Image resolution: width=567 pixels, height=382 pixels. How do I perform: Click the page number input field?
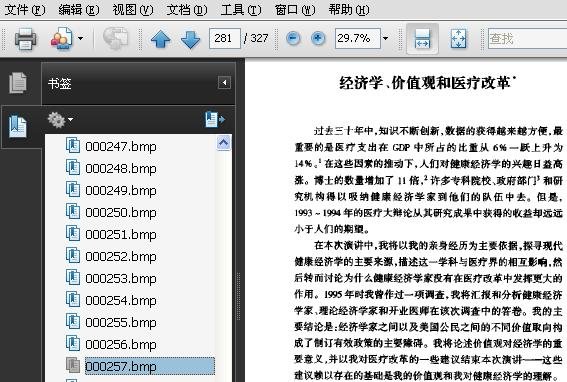(225, 38)
